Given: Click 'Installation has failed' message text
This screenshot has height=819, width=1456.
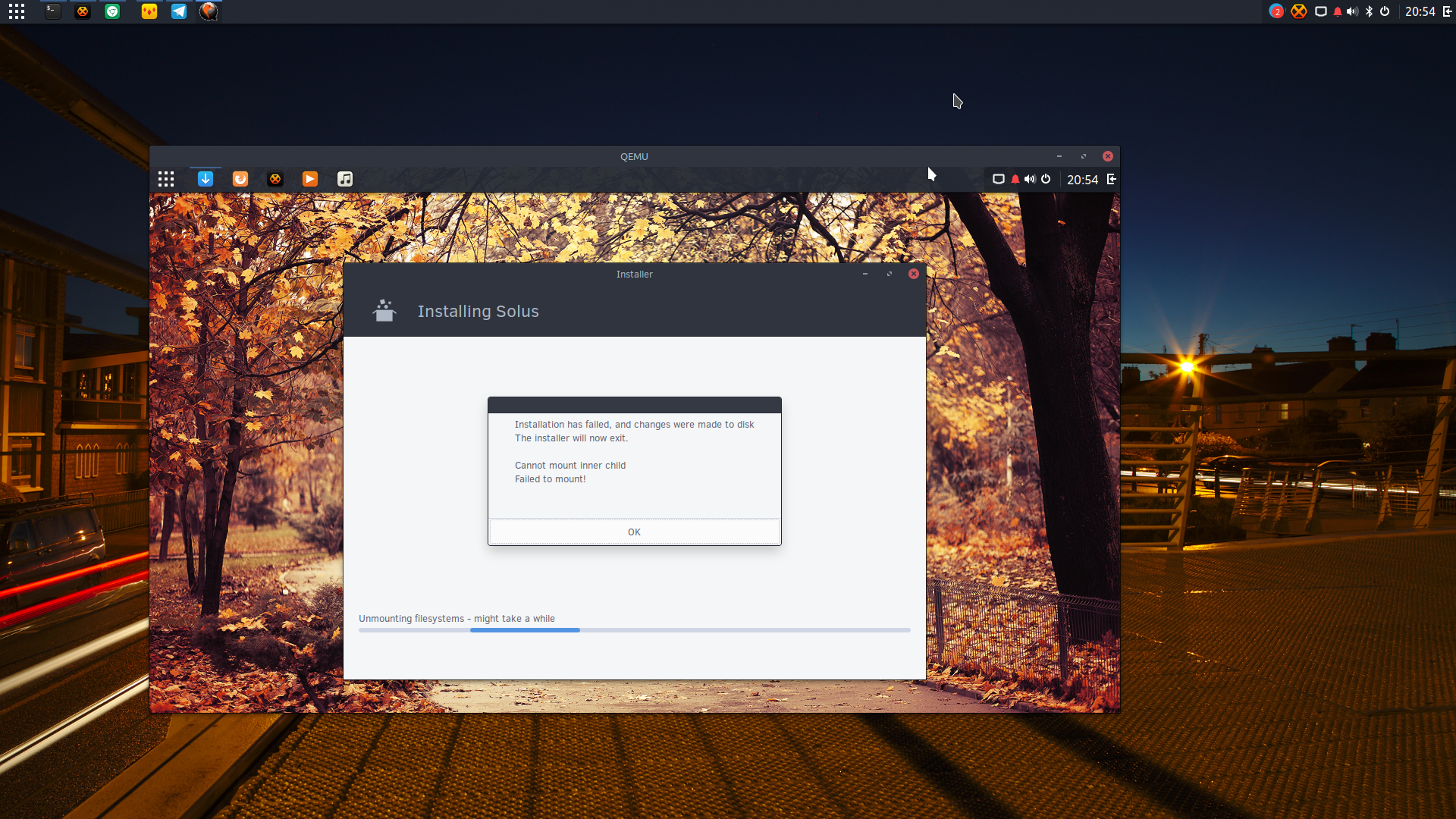Looking at the screenshot, I should 634,425.
